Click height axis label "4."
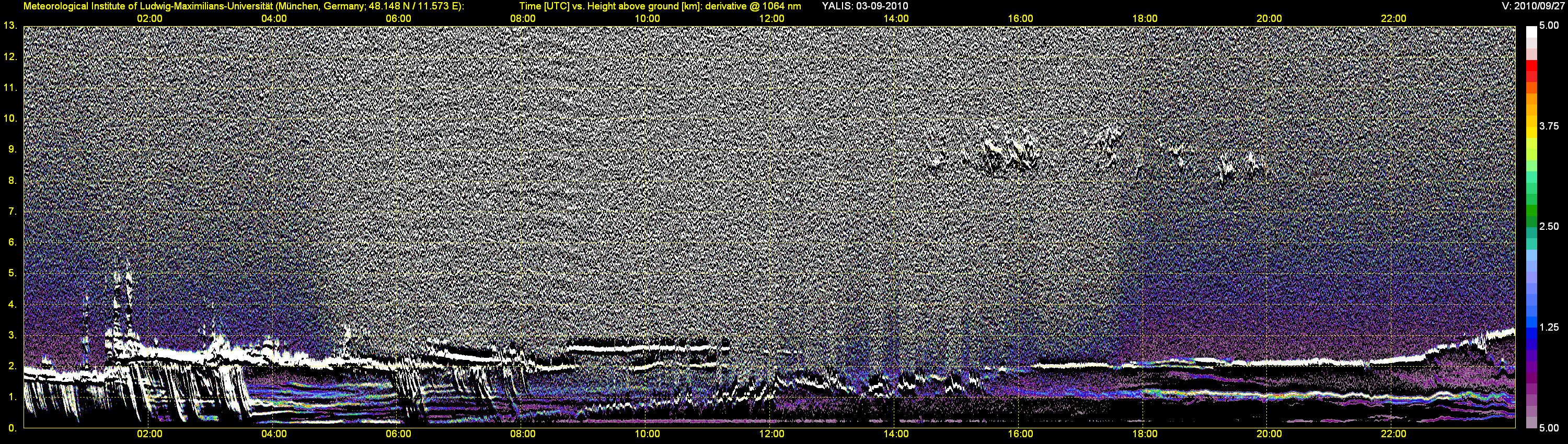The height and width of the screenshot is (444, 1568). pyautogui.click(x=13, y=304)
